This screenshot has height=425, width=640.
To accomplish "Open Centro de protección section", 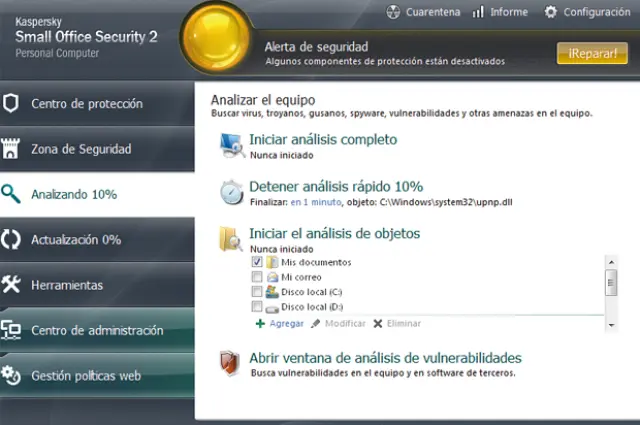I will click(x=87, y=104).
